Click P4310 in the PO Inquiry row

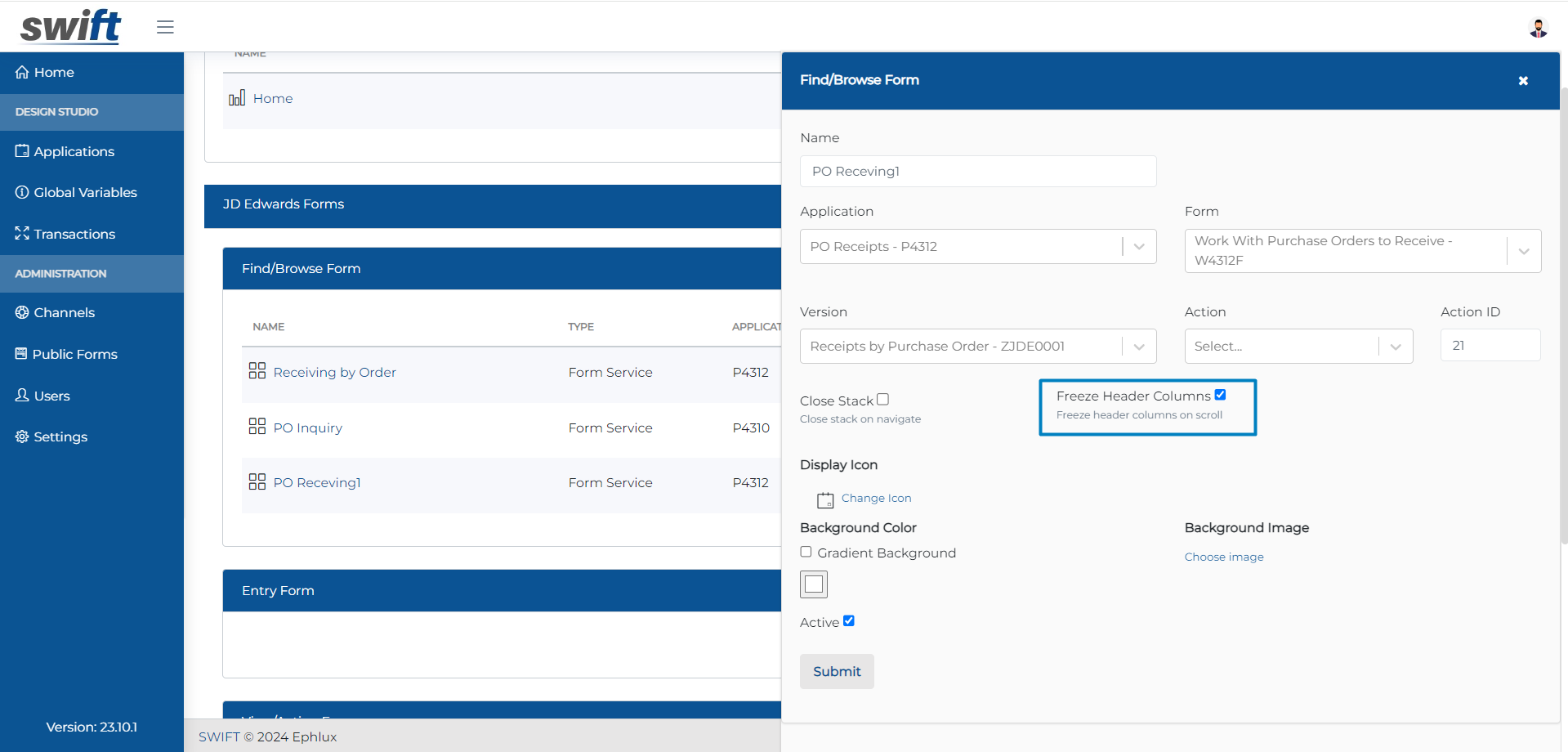tap(751, 428)
